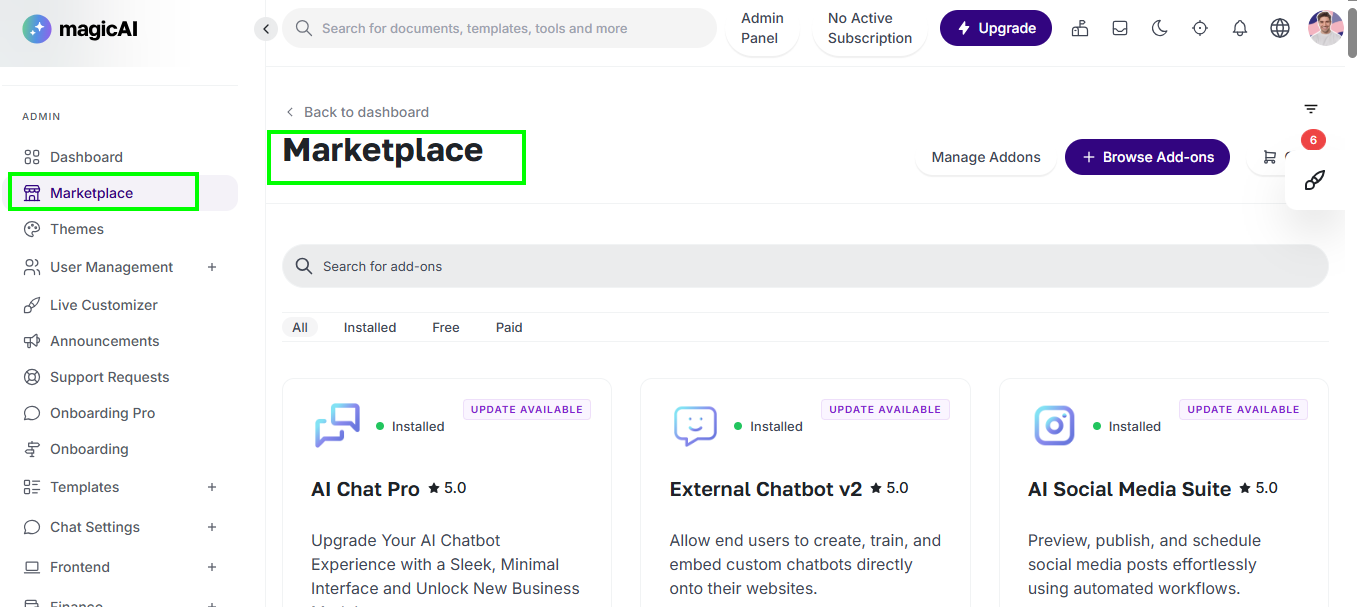
Task: Click the filter lines icon
Action: coord(1311,109)
